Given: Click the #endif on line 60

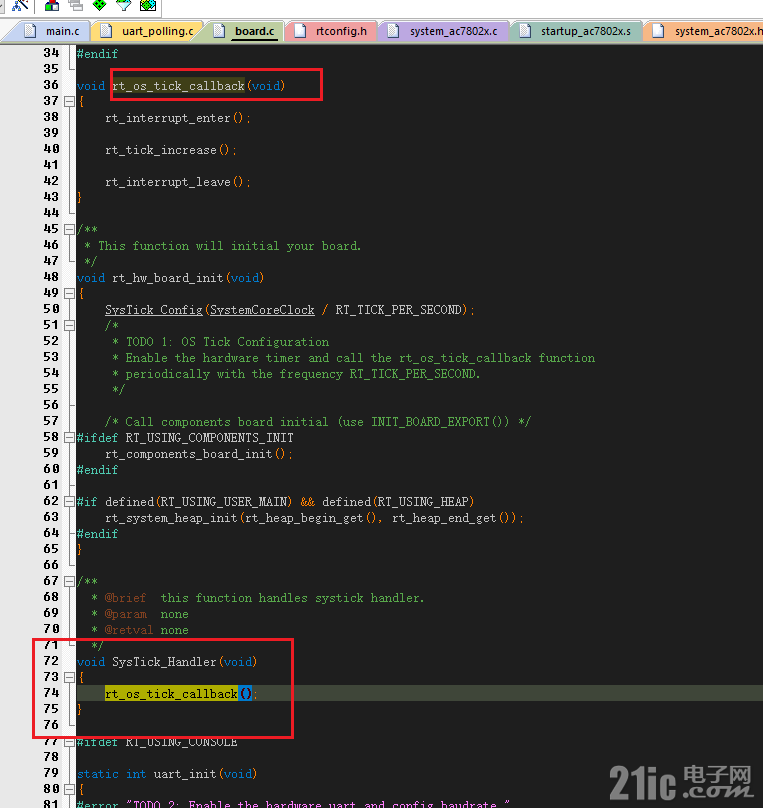Looking at the screenshot, I should 97,469.
